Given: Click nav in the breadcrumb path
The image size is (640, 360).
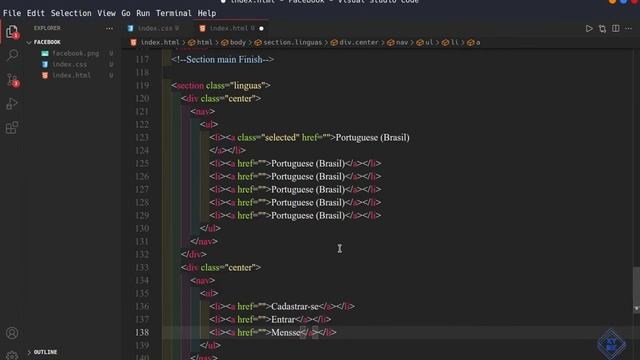Looking at the screenshot, I should (x=402, y=42).
